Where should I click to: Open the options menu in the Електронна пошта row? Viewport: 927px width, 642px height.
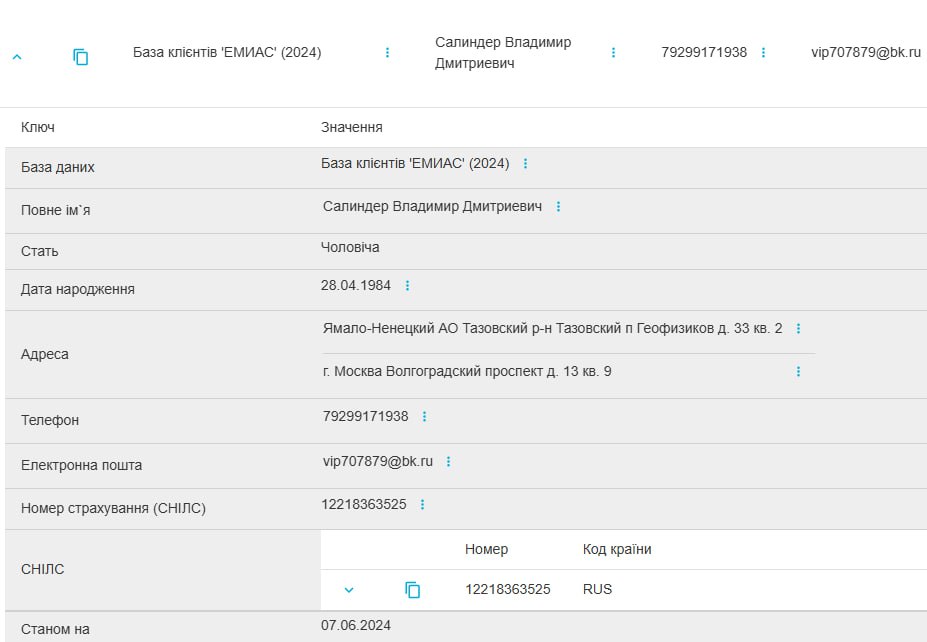pyautogui.click(x=448, y=462)
